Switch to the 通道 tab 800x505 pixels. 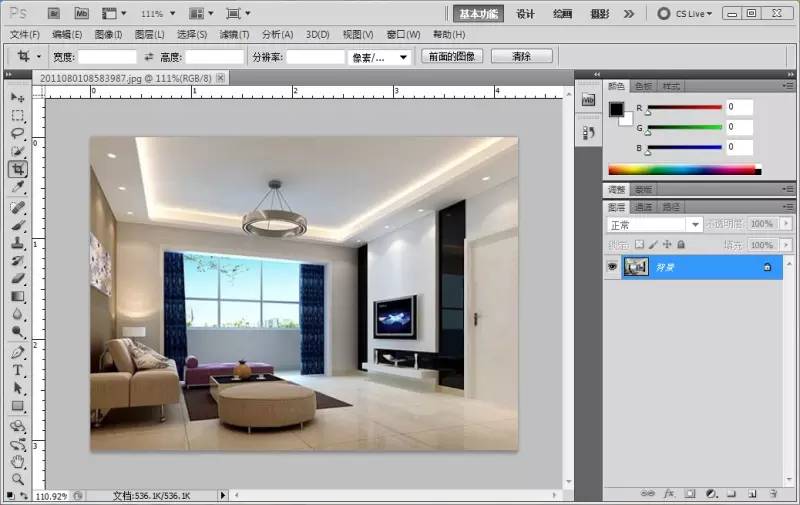(x=643, y=207)
